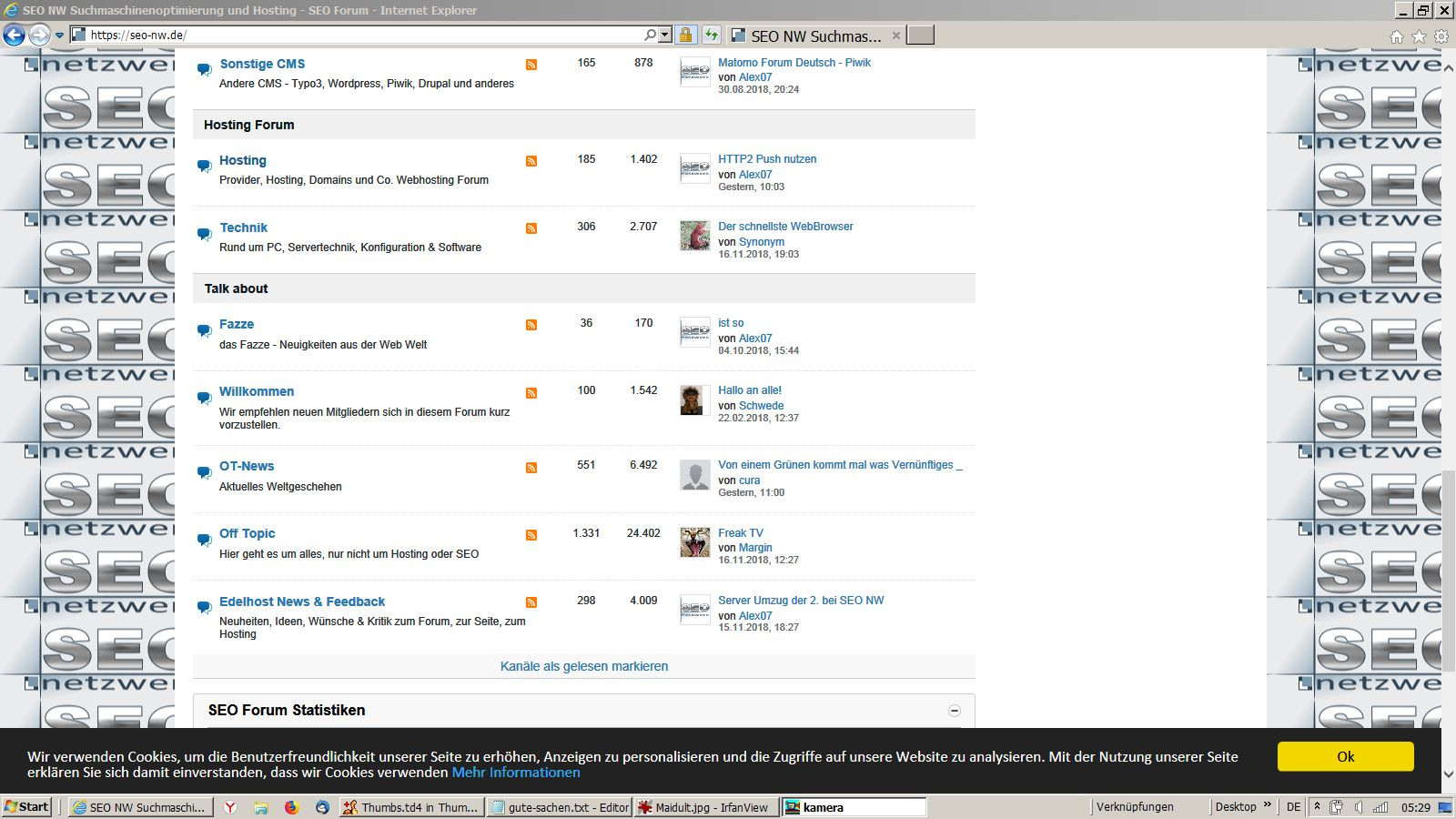Click the security lock icon in address bar

pyautogui.click(x=685, y=35)
